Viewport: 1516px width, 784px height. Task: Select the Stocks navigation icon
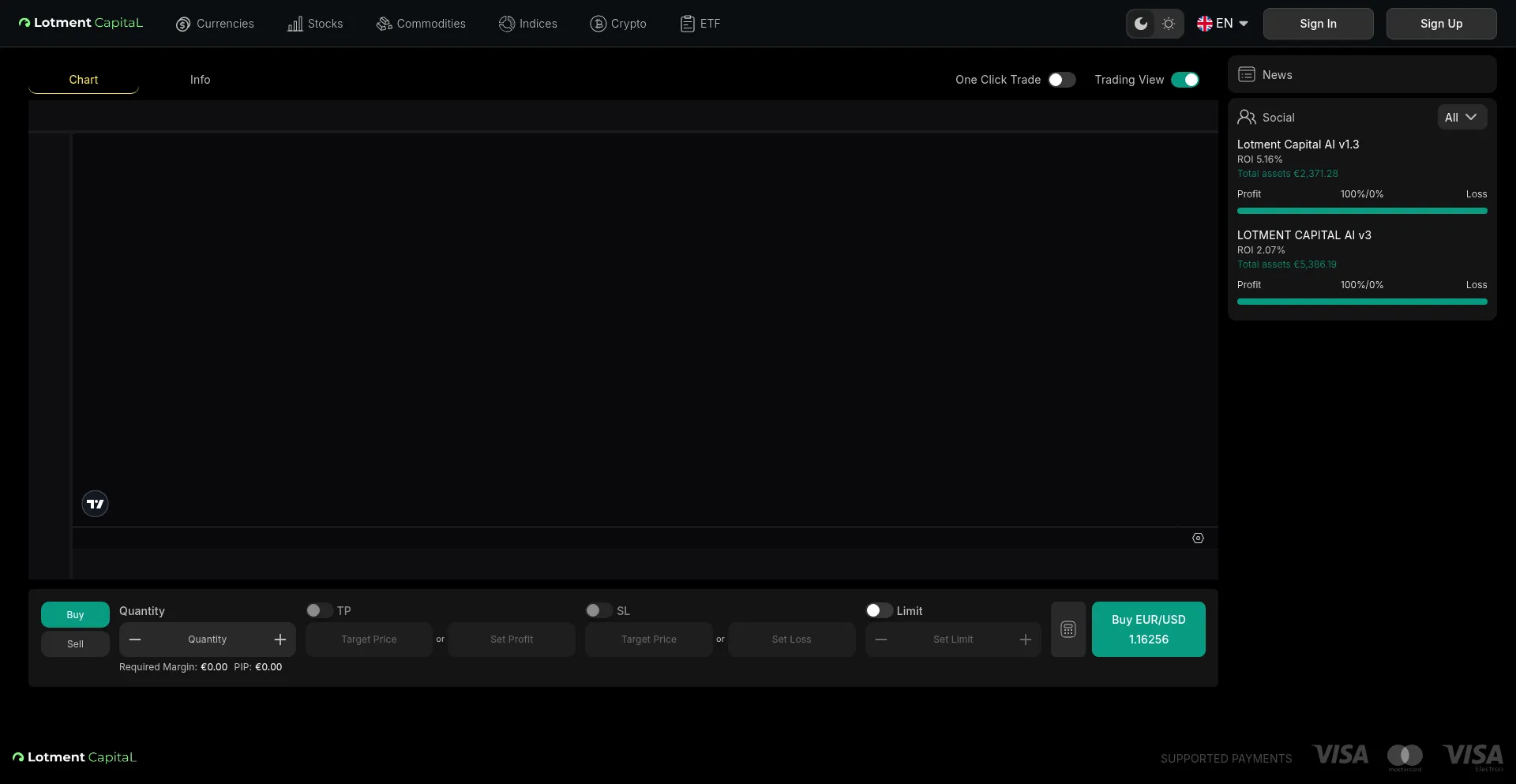[x=295, y=24]
